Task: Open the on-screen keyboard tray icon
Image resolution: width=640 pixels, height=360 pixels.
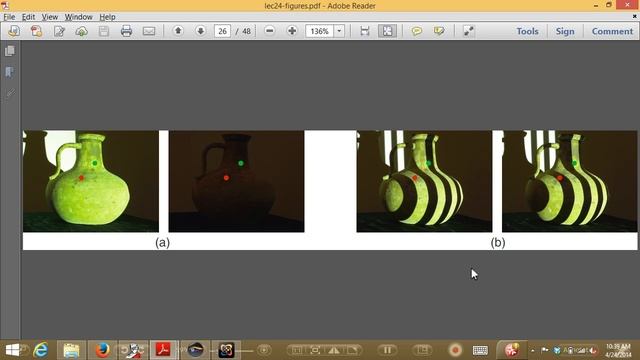Action: point(480,350)
